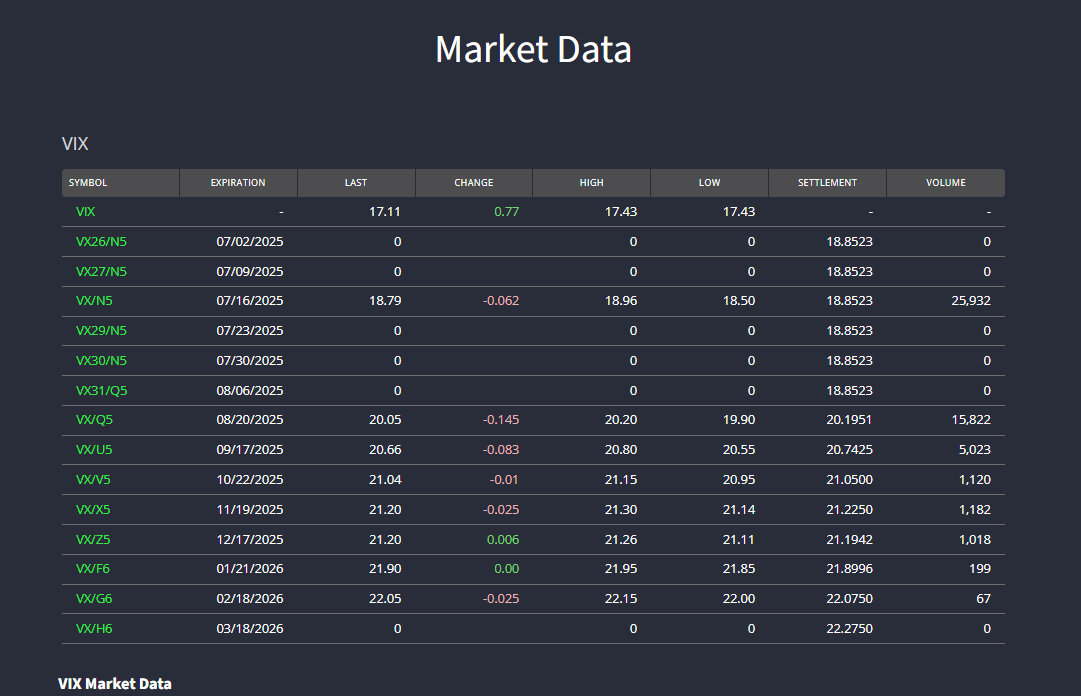Open the VX/N5 futures link
Screen dimensions: 1081x696
(94, 301)
